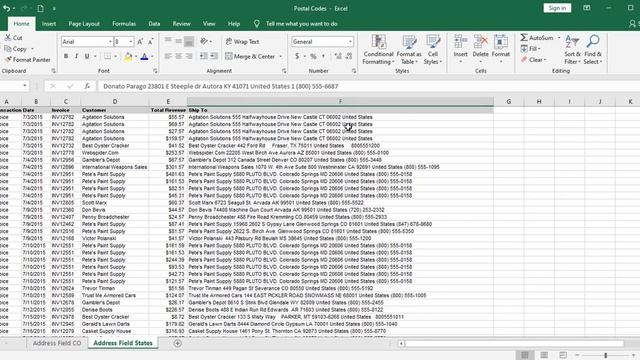The height and width of the screenshot is (360, 640).
Task: Decrease font size with the small A icon
Action: 151,42
